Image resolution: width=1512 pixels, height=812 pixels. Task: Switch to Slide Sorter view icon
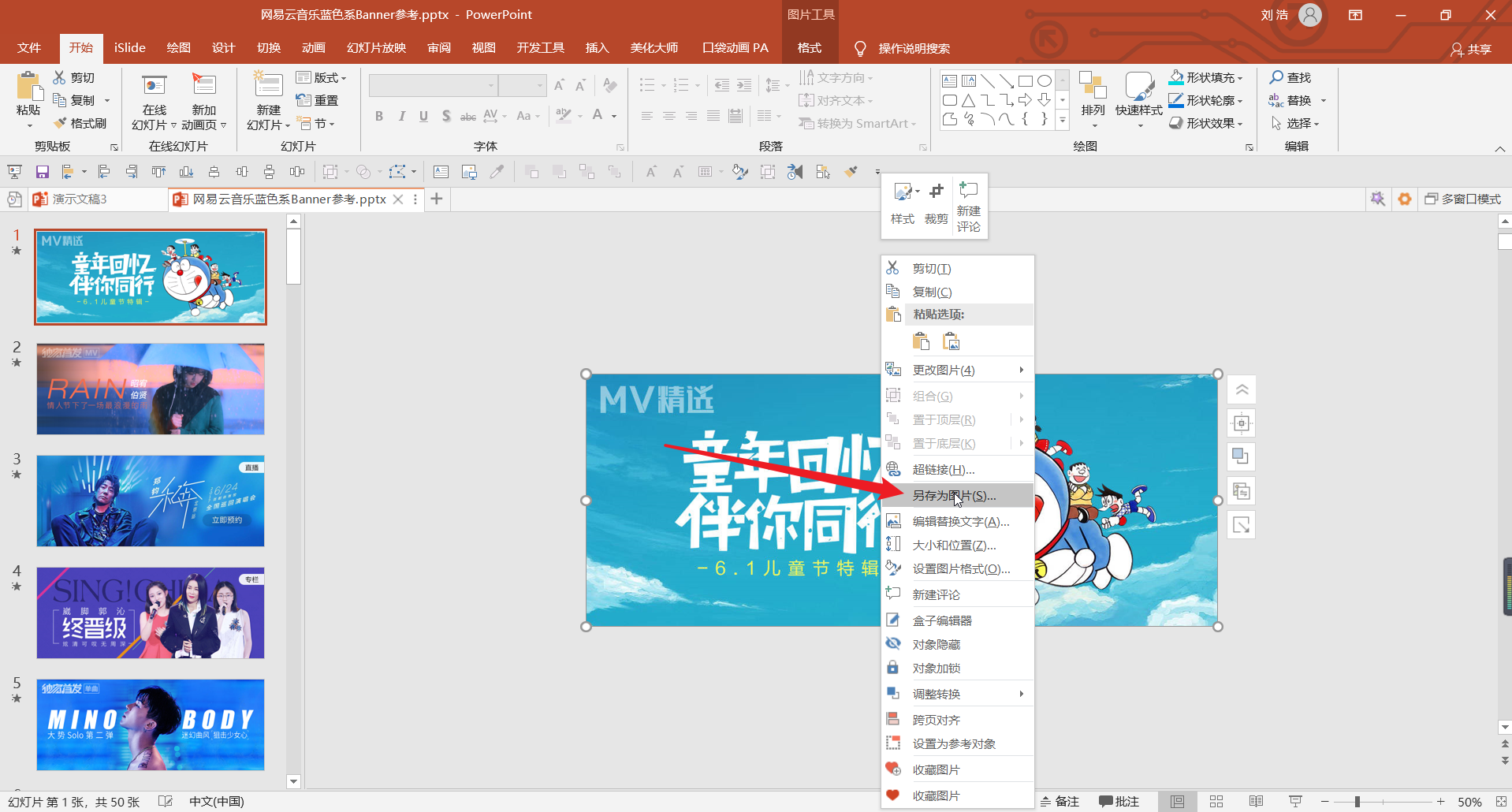tap(1216, 801)
